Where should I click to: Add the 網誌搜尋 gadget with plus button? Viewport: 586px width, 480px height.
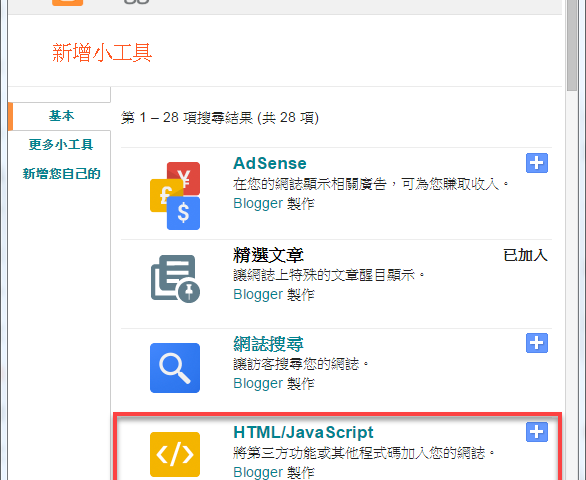click(x=537, y=343)
